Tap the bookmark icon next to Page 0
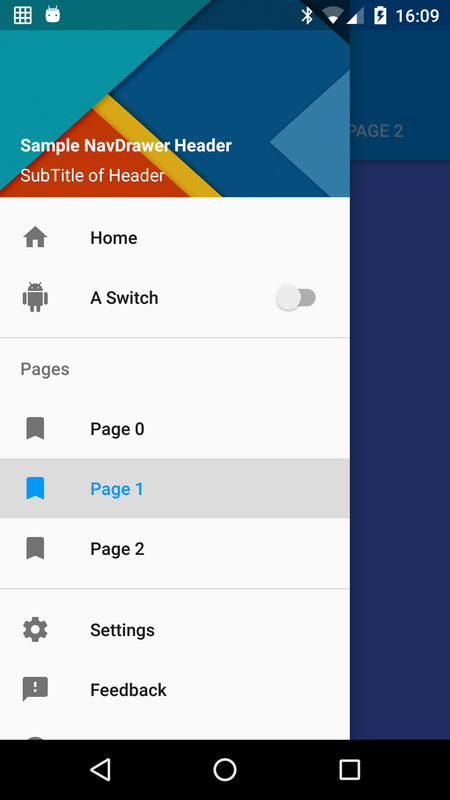The width and height of the screenshot is (450, 800). 35,429
